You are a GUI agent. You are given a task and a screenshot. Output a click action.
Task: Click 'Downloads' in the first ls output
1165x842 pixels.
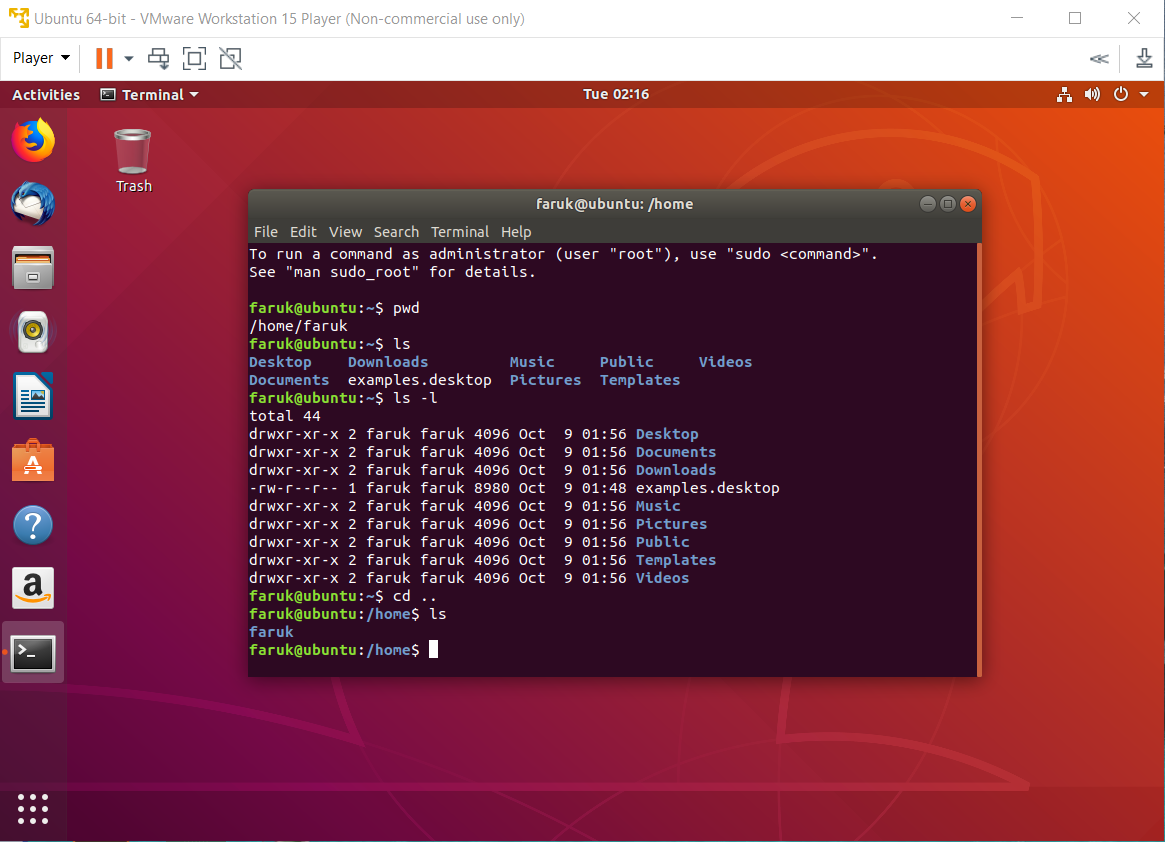click(x=388, y=362)
